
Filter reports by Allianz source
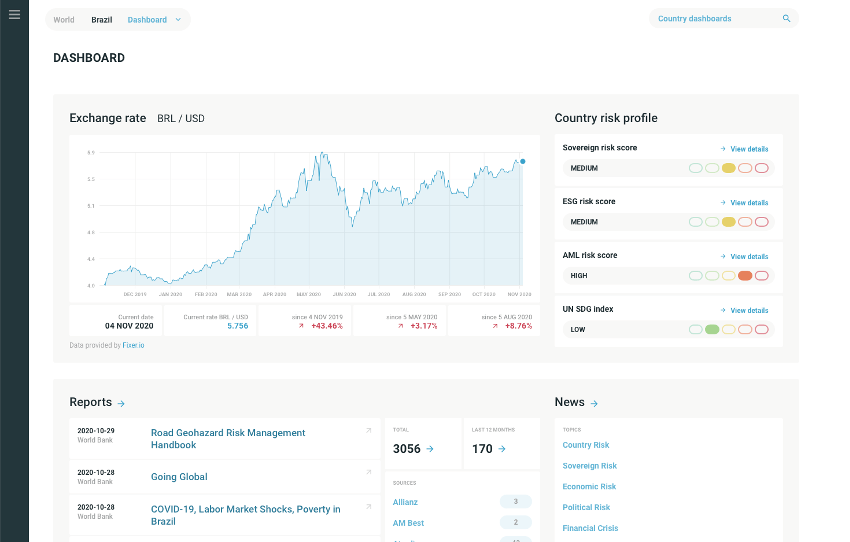(405, 502)
